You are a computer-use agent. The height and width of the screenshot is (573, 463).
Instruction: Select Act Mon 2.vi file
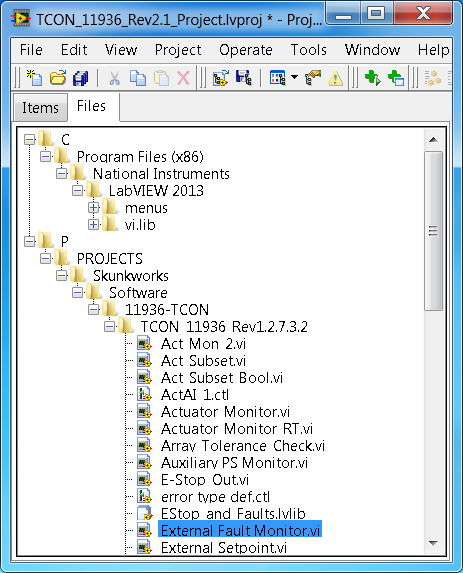(203, 344)
